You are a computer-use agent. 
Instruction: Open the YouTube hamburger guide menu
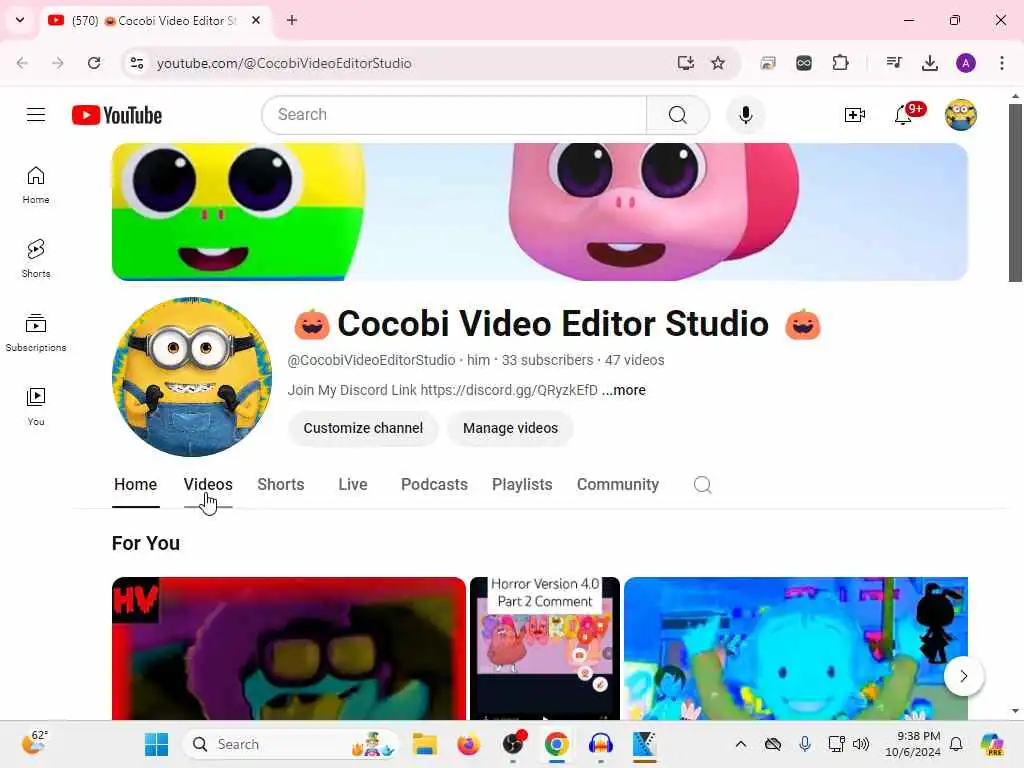click(36, 115)
